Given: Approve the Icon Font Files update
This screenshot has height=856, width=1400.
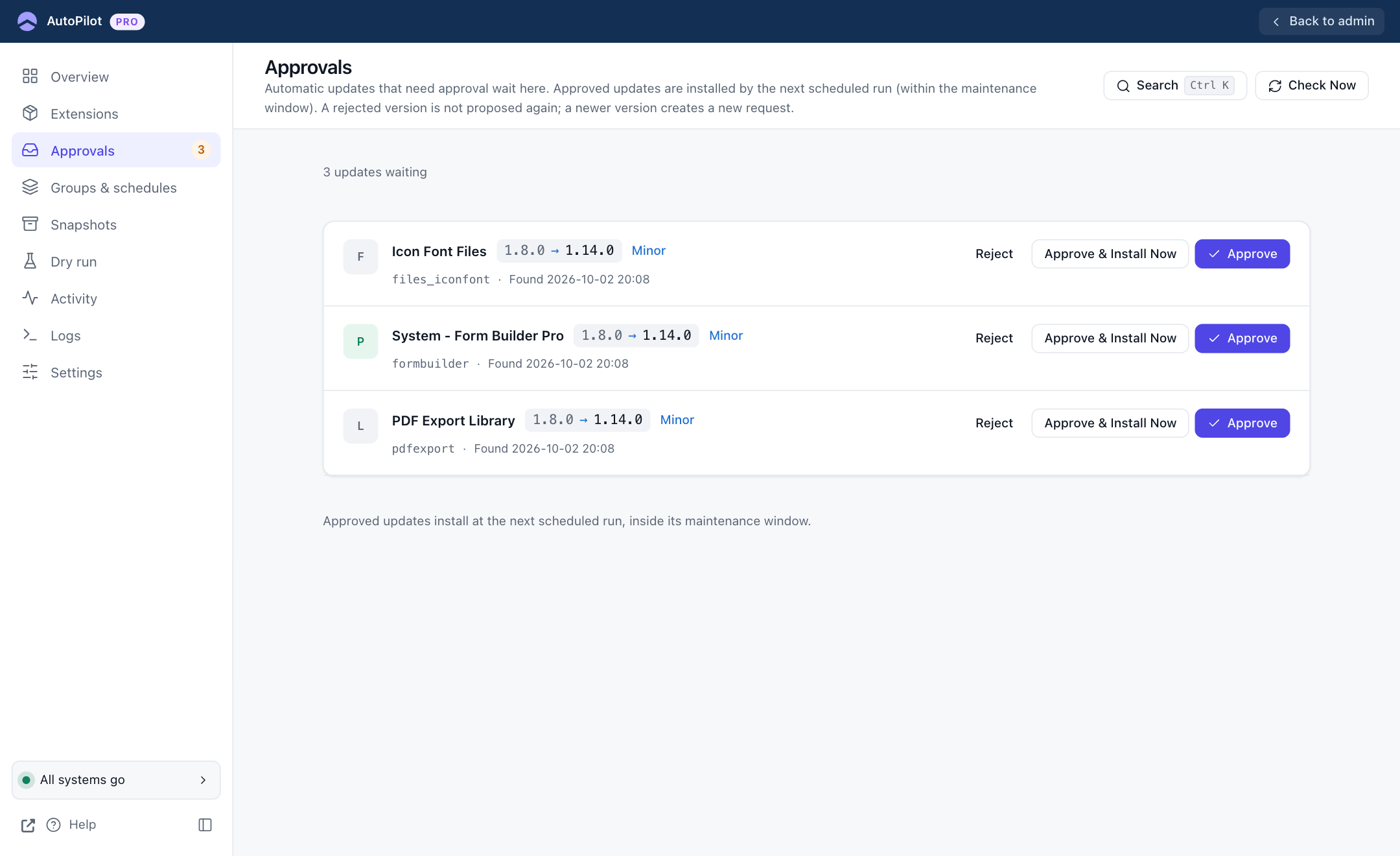Looking at the screenshot, I should pyautogui.click(x=1242, y=254).
